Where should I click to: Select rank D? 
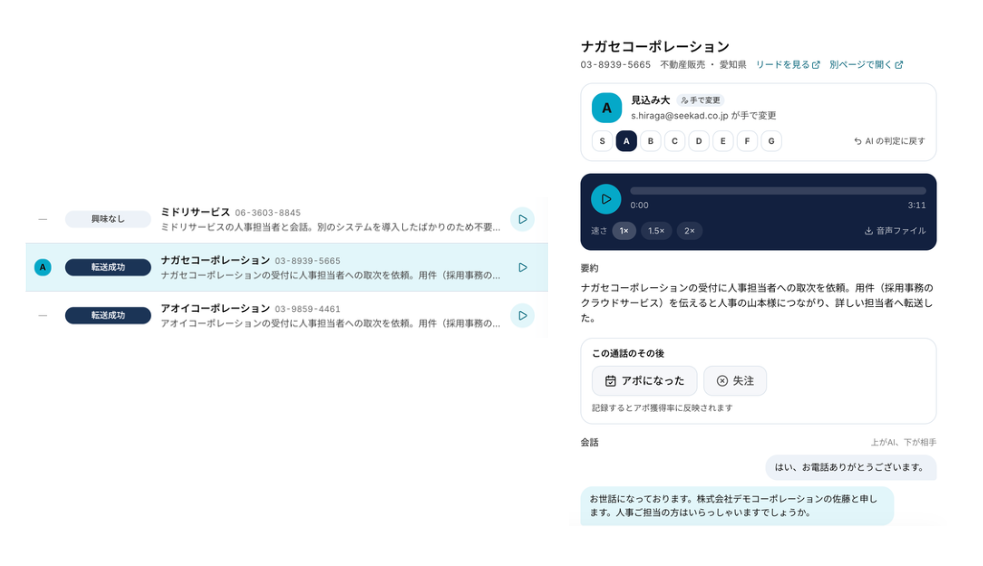(699, 141)
